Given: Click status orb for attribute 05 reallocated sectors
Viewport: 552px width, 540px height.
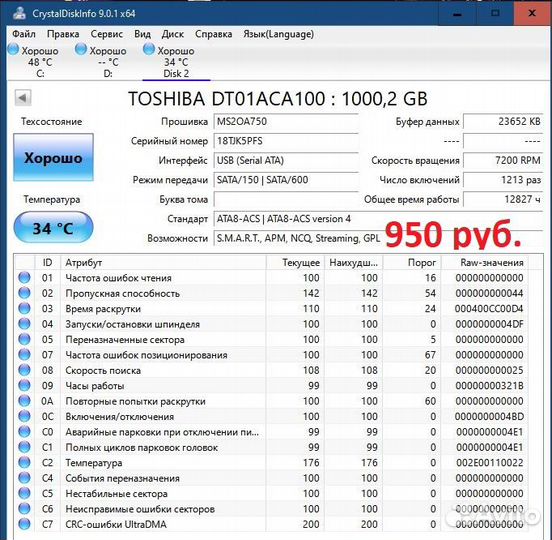Looking at the screenshot, I should (24, 339).
